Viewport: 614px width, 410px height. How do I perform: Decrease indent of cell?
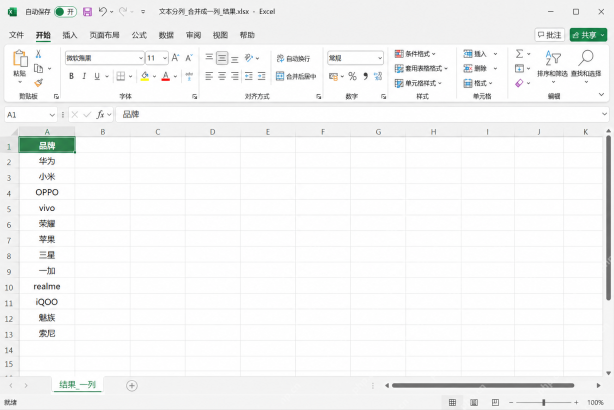249,76
